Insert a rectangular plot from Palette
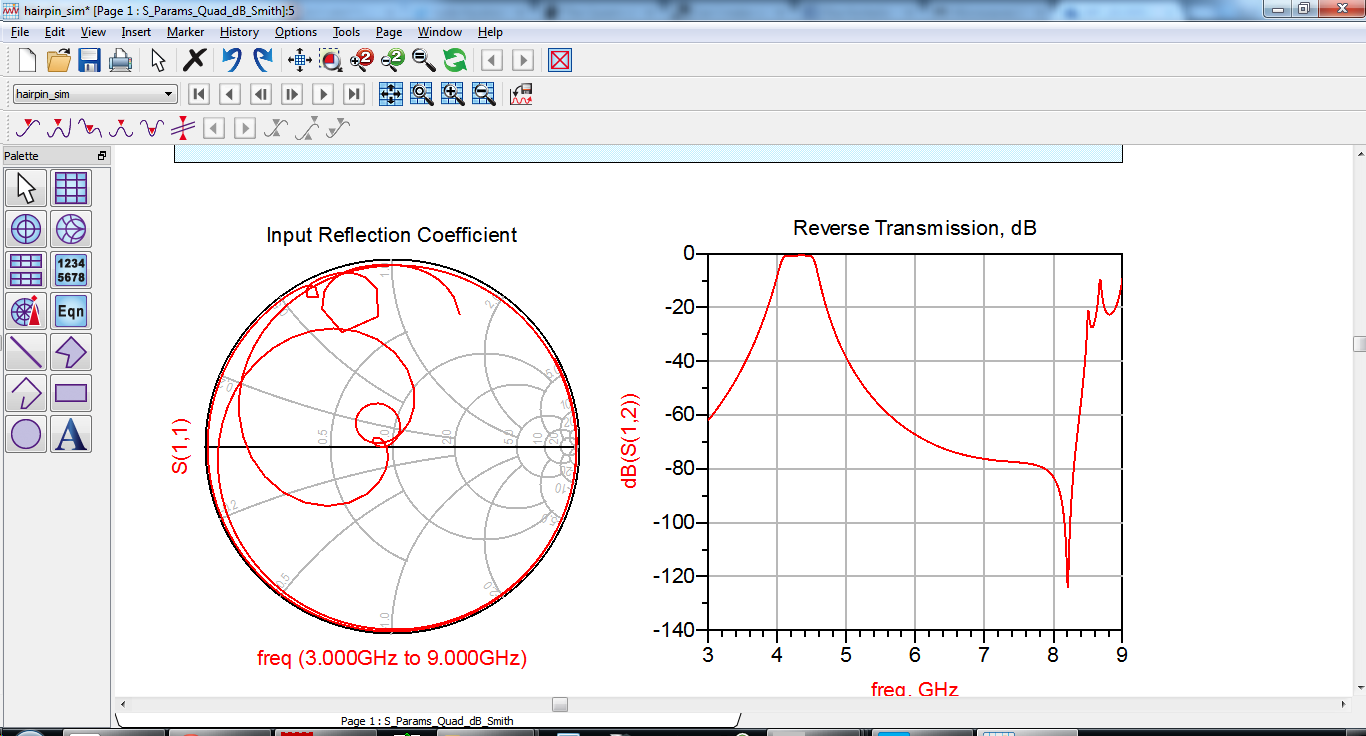 [71, 187]
